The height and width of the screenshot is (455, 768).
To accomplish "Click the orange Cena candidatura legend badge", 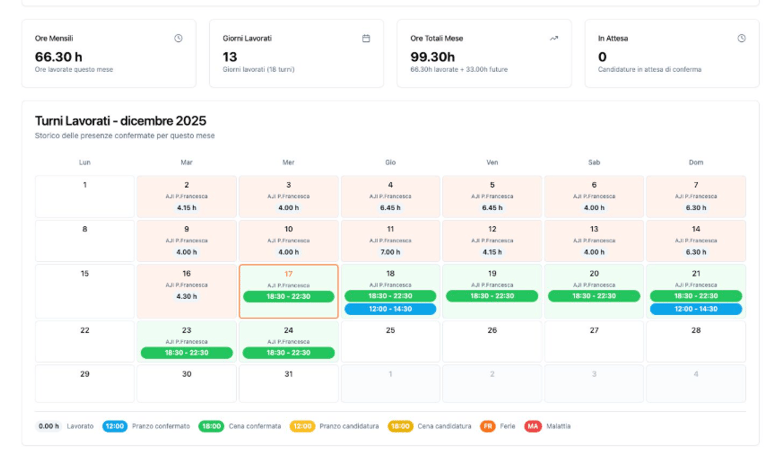I will click(x=400, y=426).
